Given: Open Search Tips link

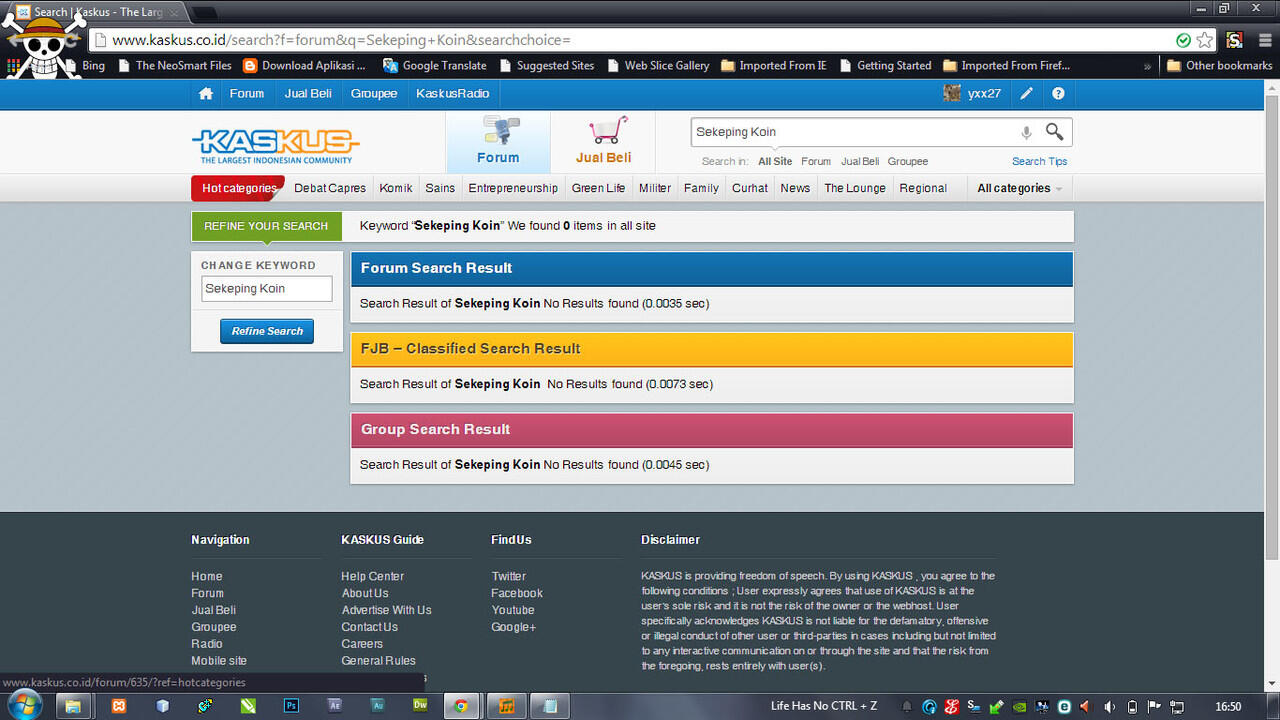Looking at the screenshot, I should pyautogui.click(x=1040, y=161).
